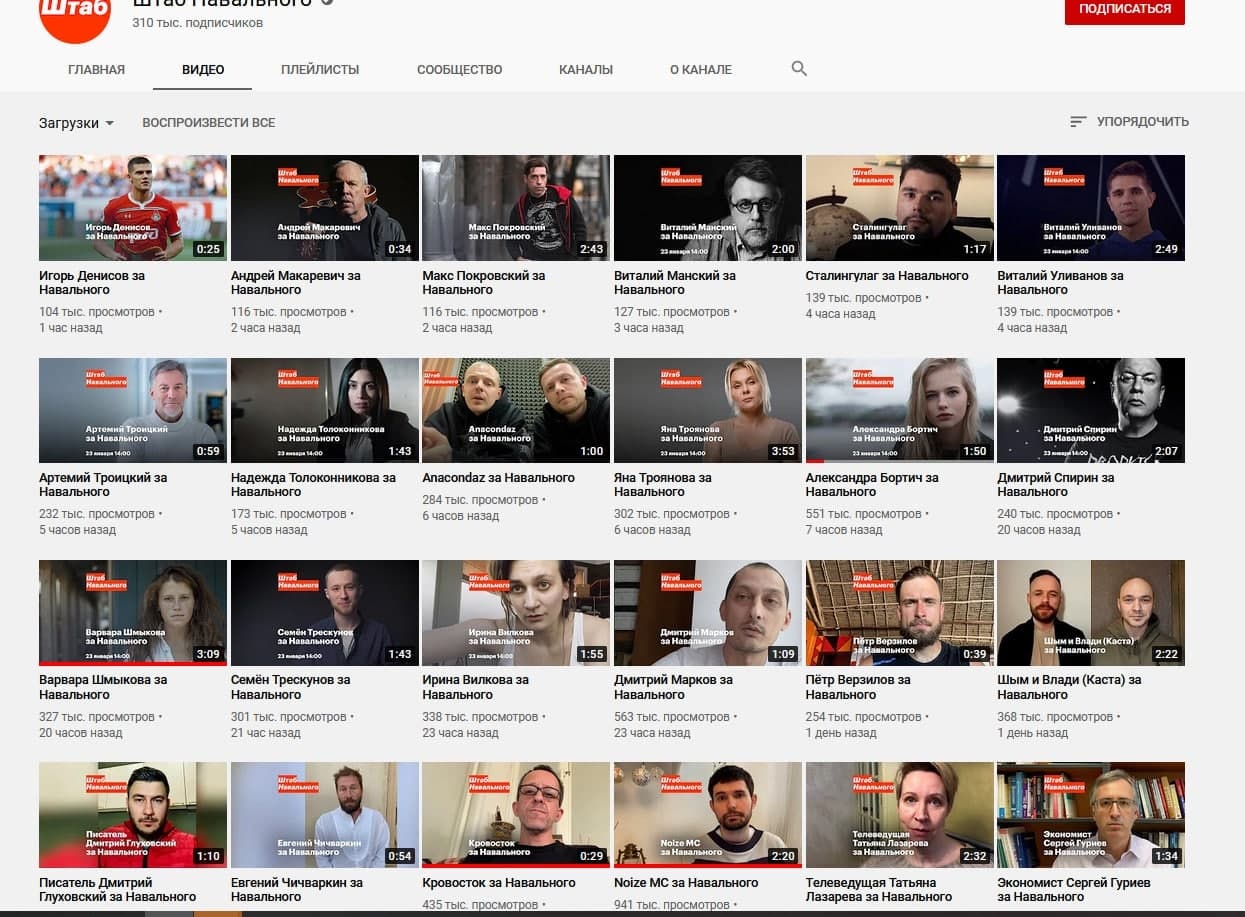Screen dimensions: 1245x917
Task: Open Семён Трескунов video thumbnail
Action: coord(325,613)
